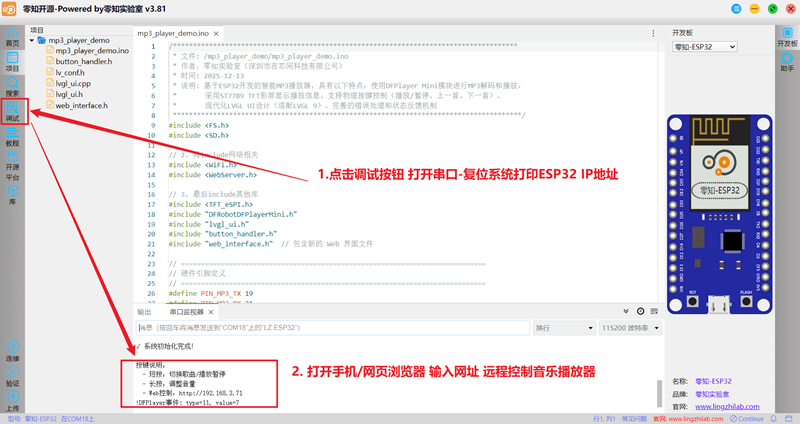Click the 开发板 panel header label
Image resolution: width=800 pixels, height=424 pixels.
pyautogui.click(x=682, y=33)
